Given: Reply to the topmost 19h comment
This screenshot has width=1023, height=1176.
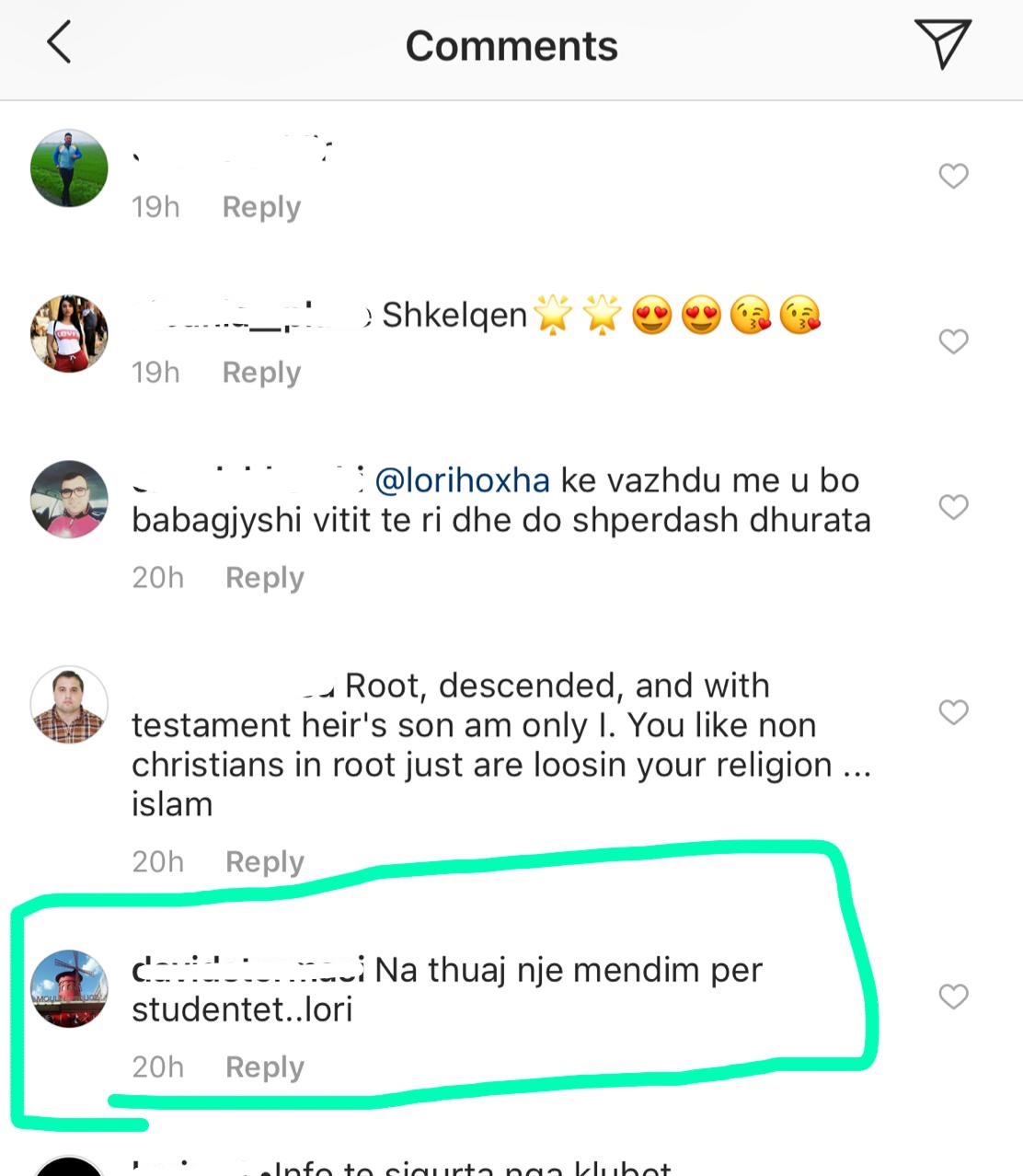Looking at the screenshot, I should pos(261,207).
